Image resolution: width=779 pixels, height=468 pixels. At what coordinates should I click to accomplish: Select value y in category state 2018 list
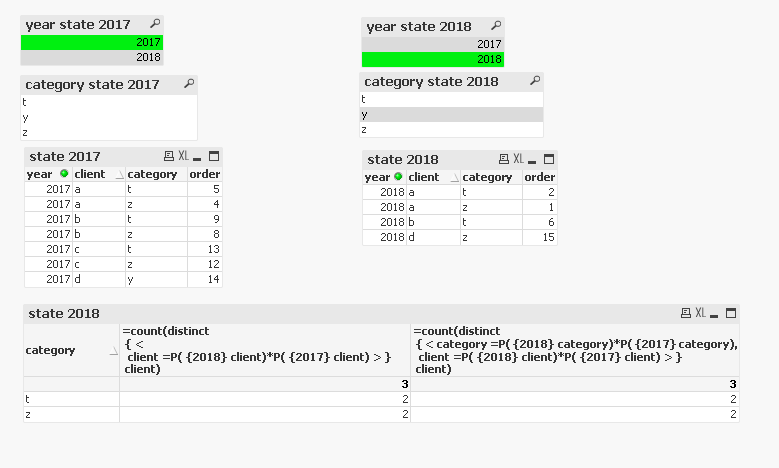tap(451, 115)
